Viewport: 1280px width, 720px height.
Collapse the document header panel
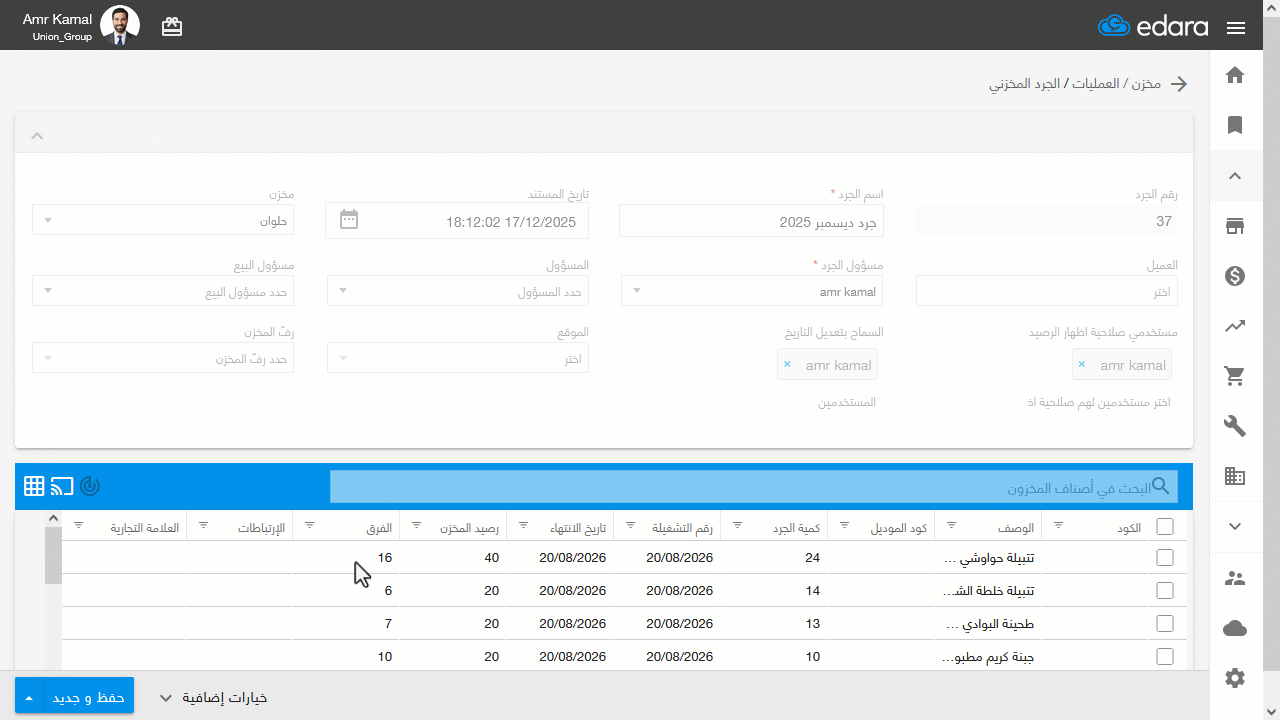coord(37,135)
